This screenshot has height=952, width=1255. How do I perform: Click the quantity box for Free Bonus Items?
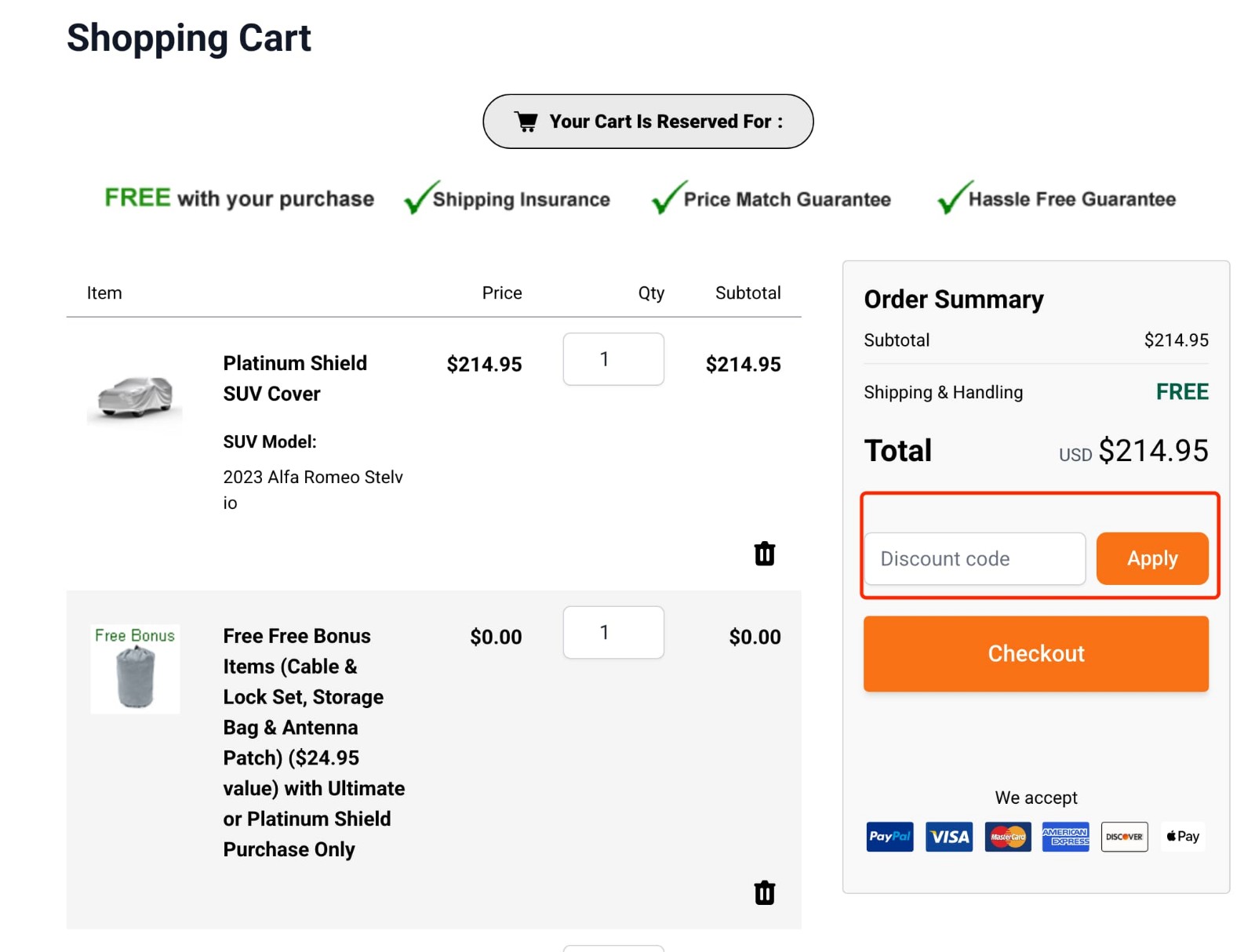point(613,632)
